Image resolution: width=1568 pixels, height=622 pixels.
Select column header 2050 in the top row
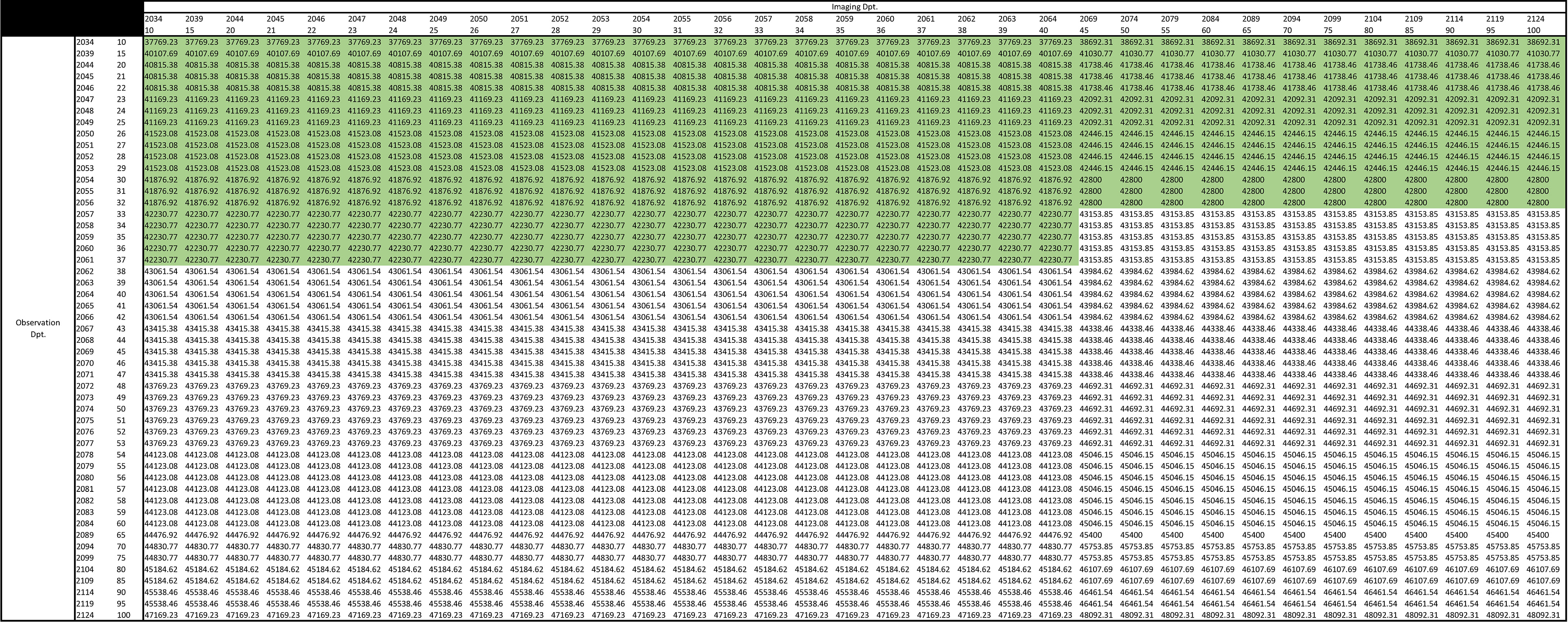[x=479, y=19]
